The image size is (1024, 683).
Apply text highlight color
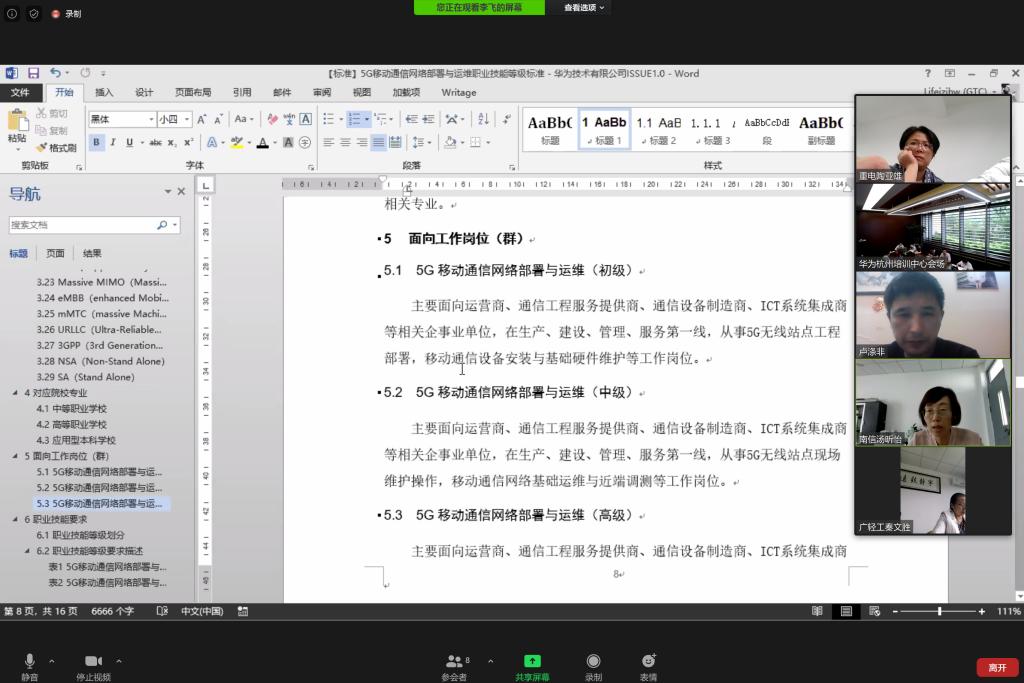pos(238,142)
